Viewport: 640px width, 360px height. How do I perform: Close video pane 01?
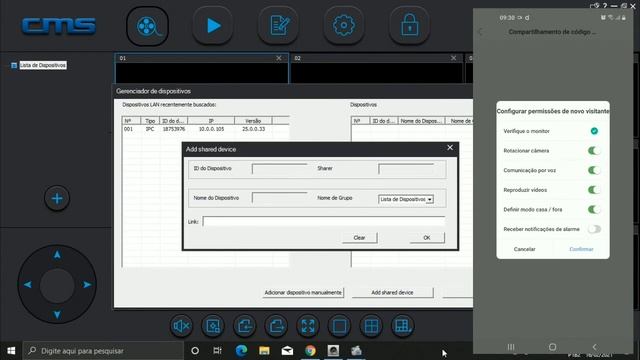coord(279,58)
